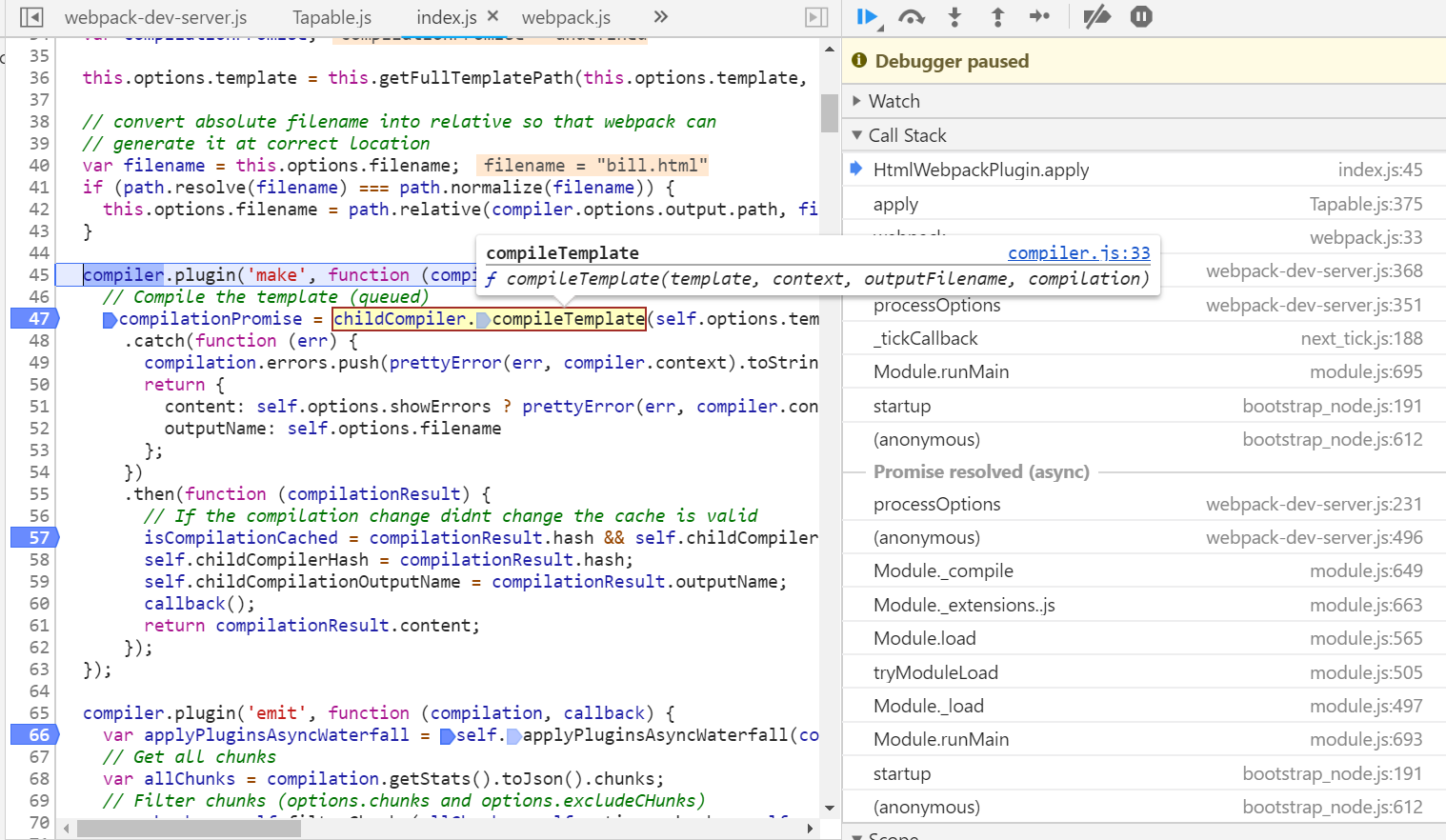
Task: Open compiler.js:33 link in tooltip
Action: click(x=1078, y=252)
